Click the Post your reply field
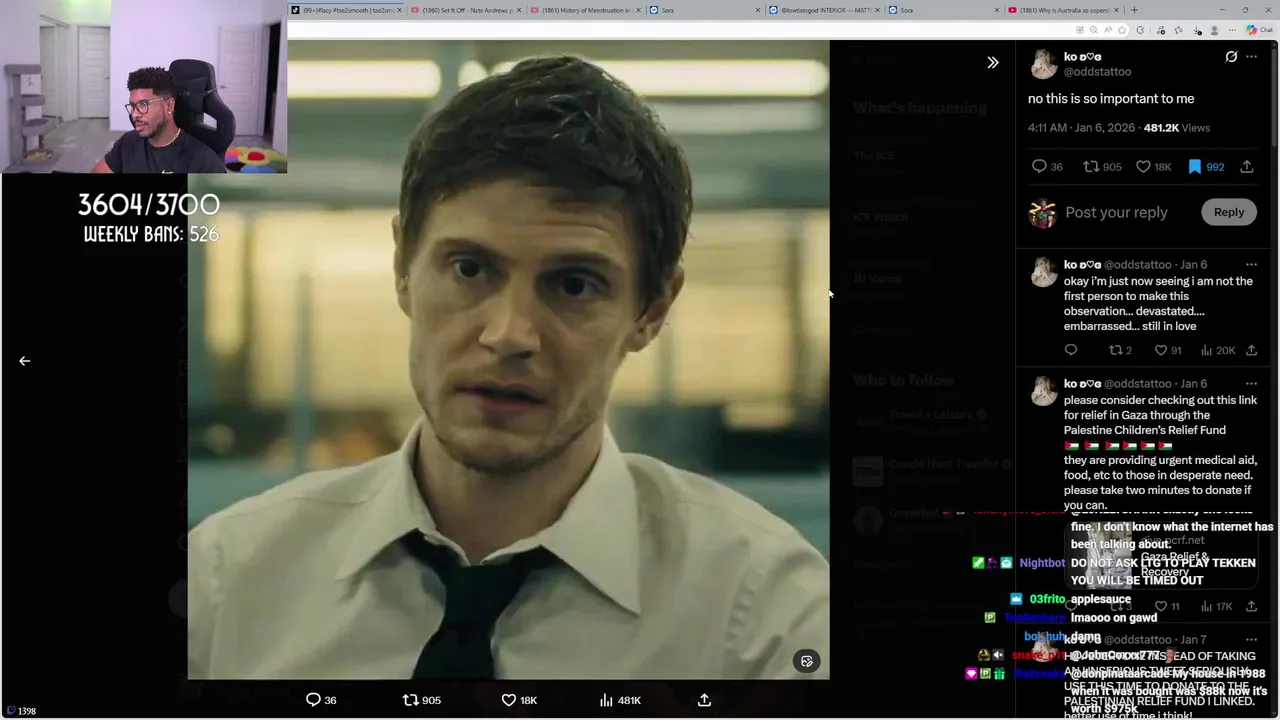 (x=1116, y=212)
